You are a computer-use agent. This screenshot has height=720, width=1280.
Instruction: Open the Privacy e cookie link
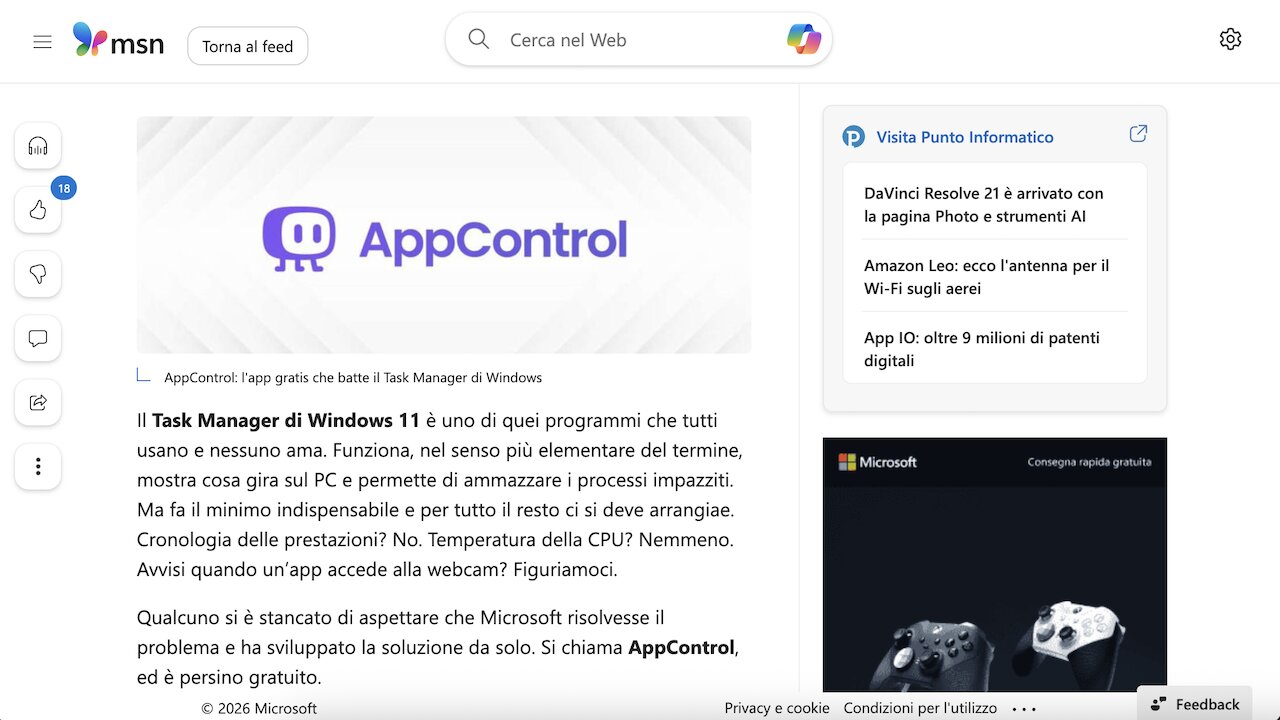777,708
